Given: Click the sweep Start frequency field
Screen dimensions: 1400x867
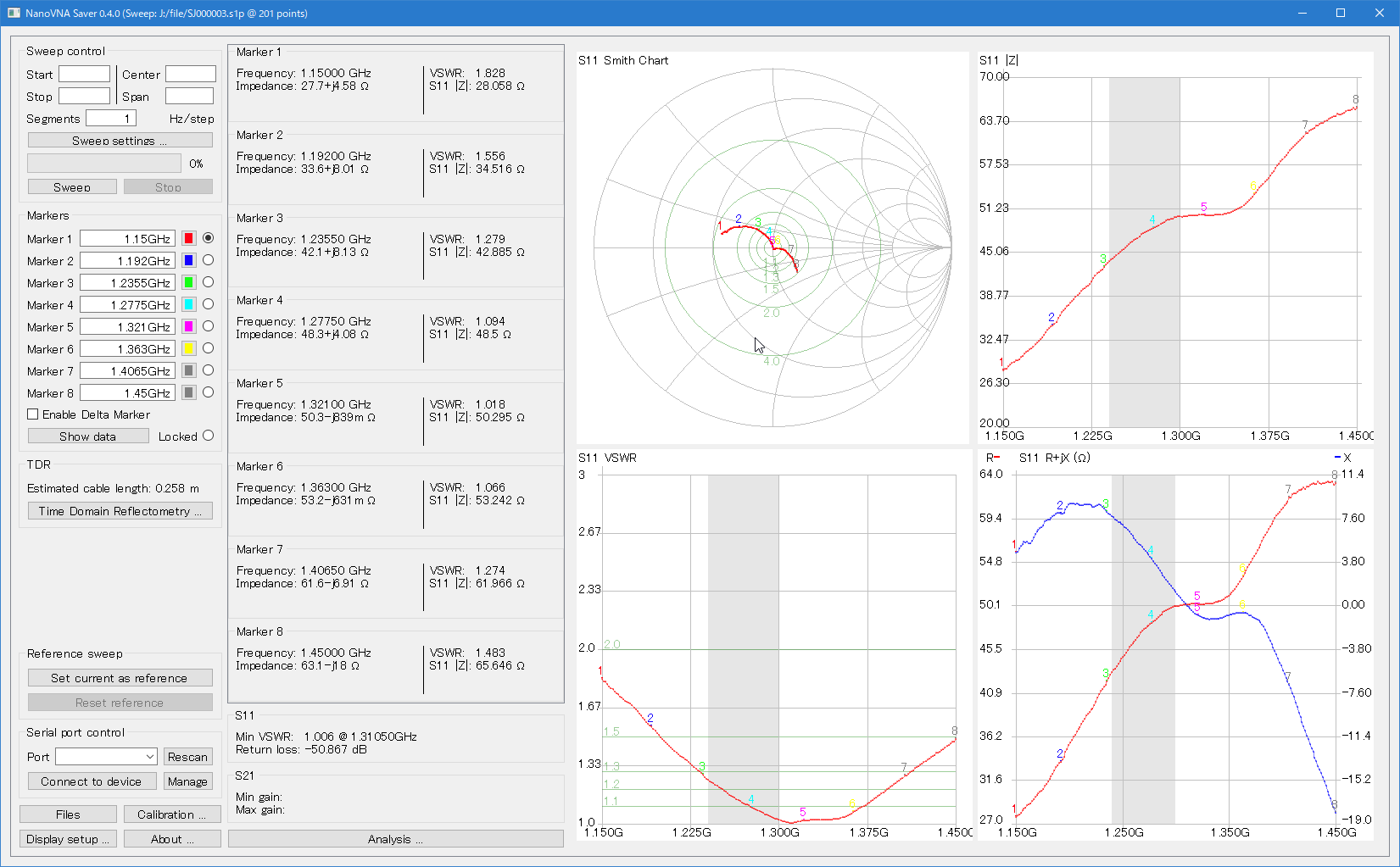Looking at the screenshot, I should point(84,74).
